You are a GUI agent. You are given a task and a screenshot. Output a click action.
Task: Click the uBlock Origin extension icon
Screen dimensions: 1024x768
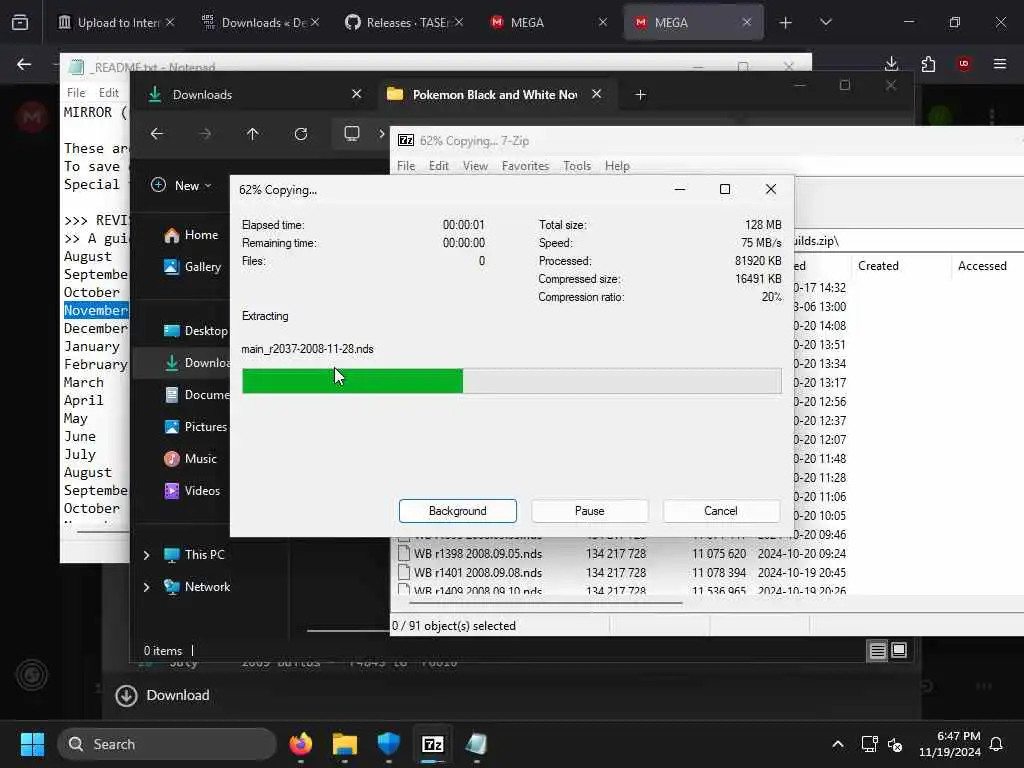pyautogui.click(x=964, y=64)
